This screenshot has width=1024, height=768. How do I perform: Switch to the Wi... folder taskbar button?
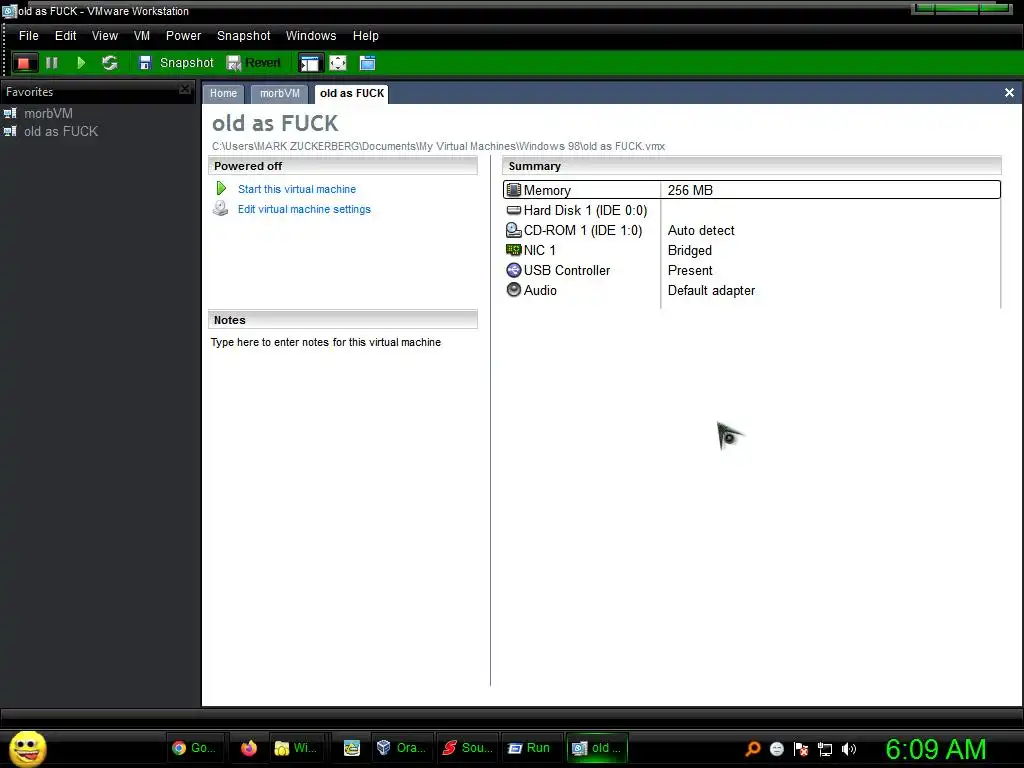point(296,748)
